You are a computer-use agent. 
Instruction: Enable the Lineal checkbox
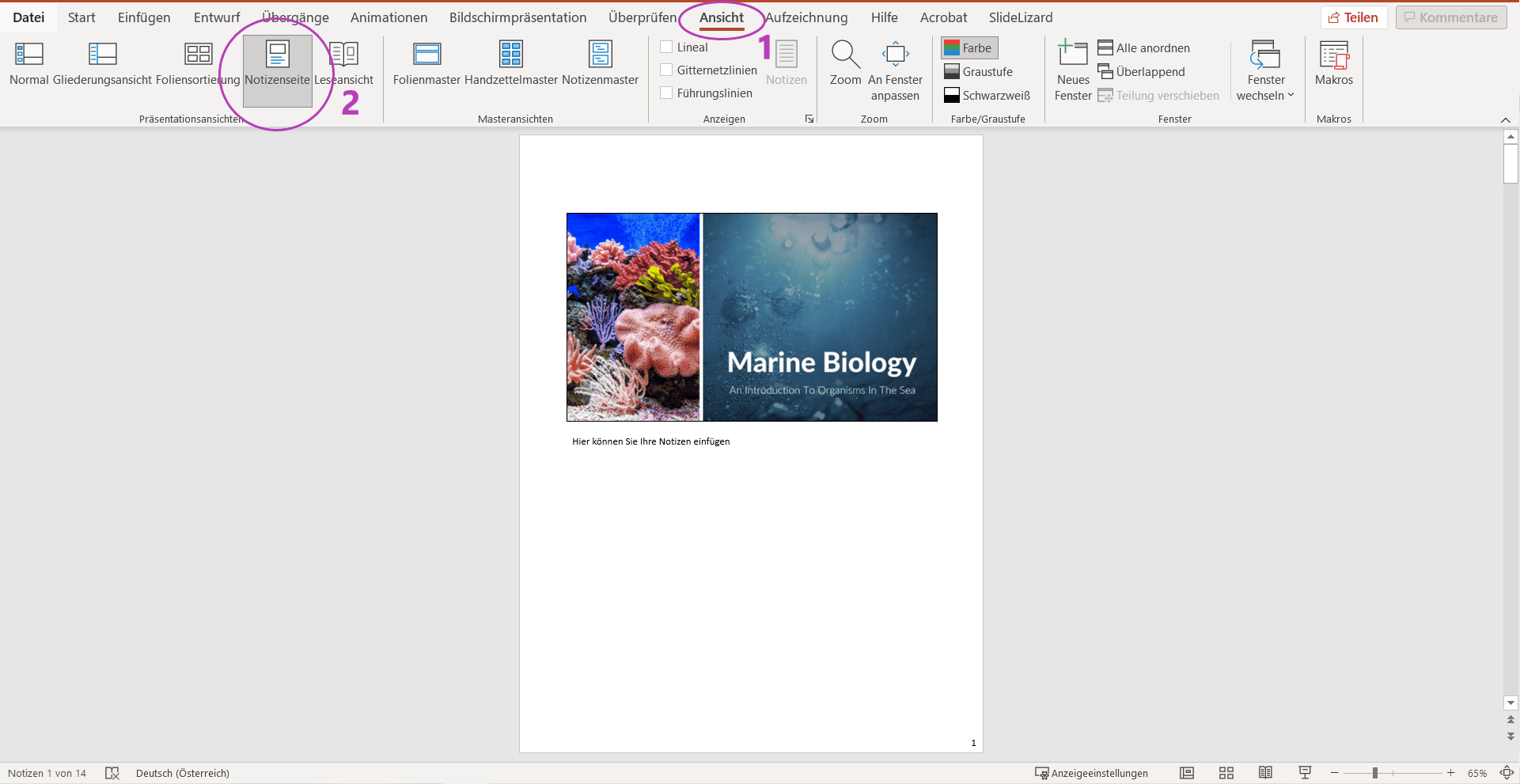click(666, 47)
